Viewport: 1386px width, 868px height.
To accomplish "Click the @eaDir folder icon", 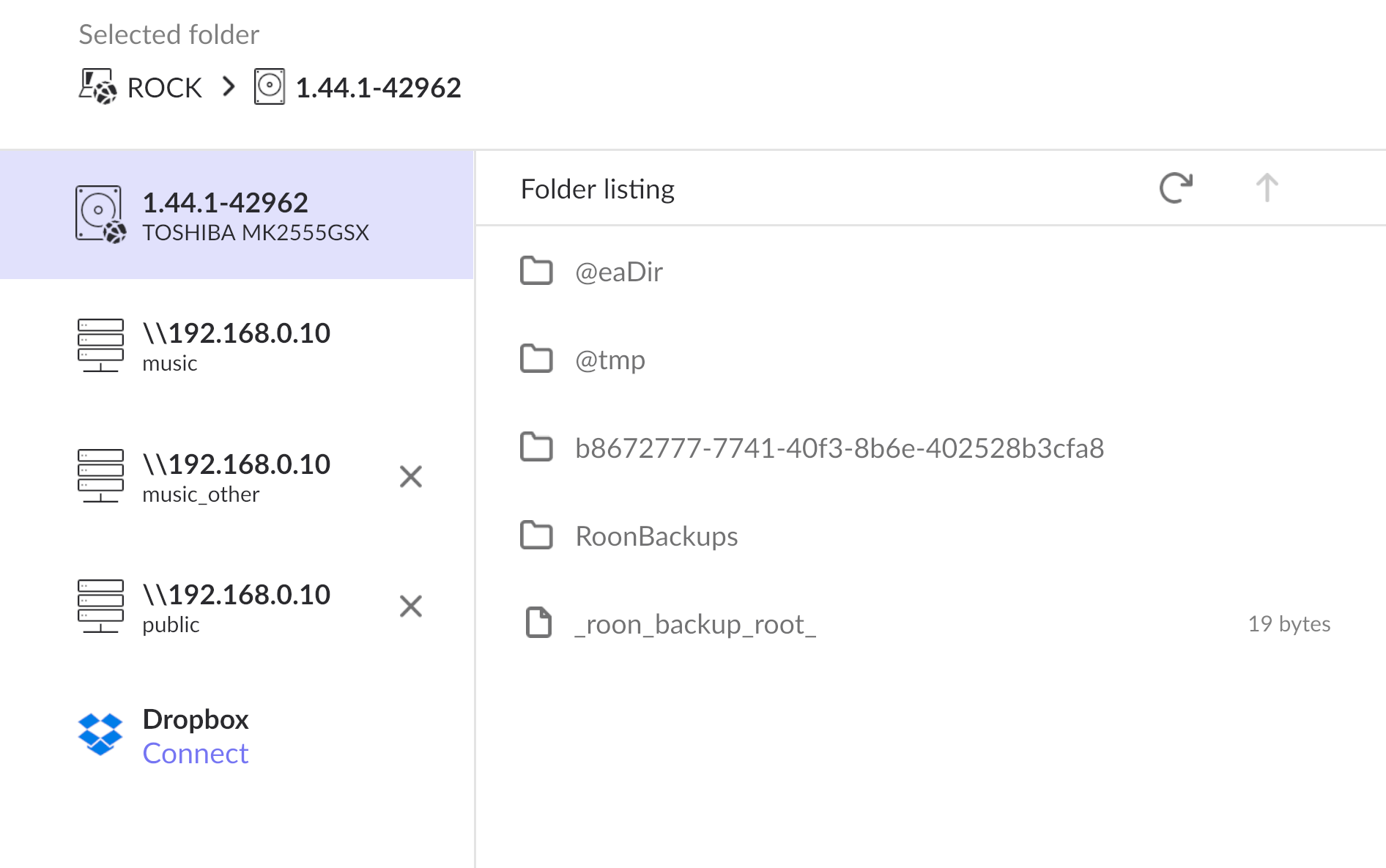I will (x=536, y=271).
